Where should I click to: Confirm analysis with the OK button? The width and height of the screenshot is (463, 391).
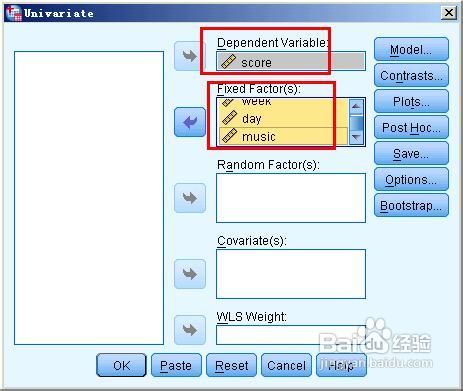pos(121,365)
